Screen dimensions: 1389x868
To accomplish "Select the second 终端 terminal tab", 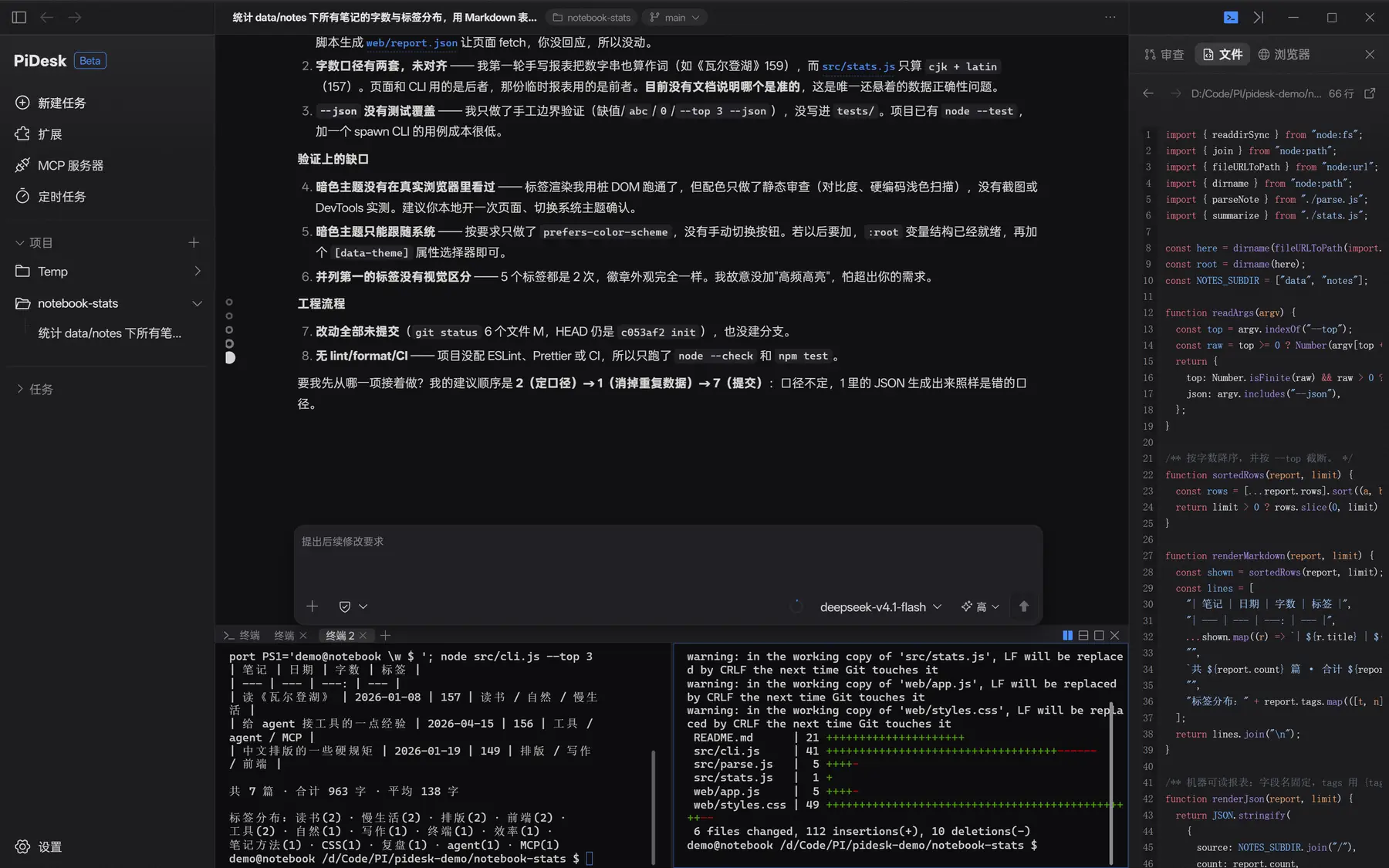I will click(x=284, y=636).
